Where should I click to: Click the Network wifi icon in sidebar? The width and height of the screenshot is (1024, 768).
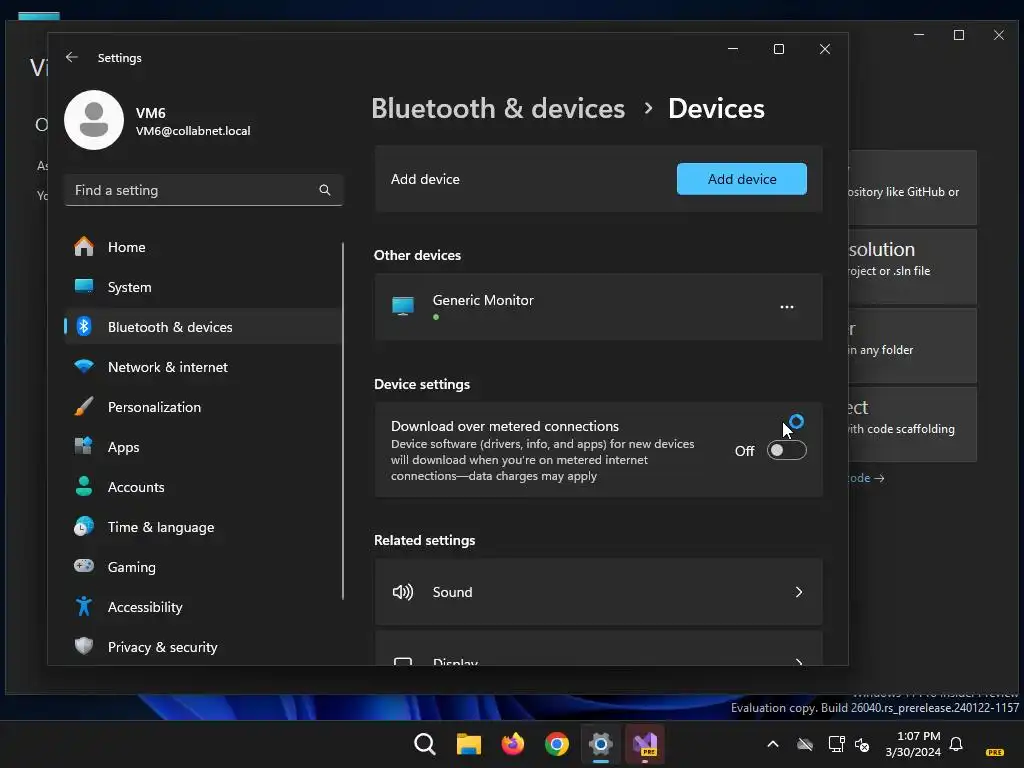pos(84,366)
